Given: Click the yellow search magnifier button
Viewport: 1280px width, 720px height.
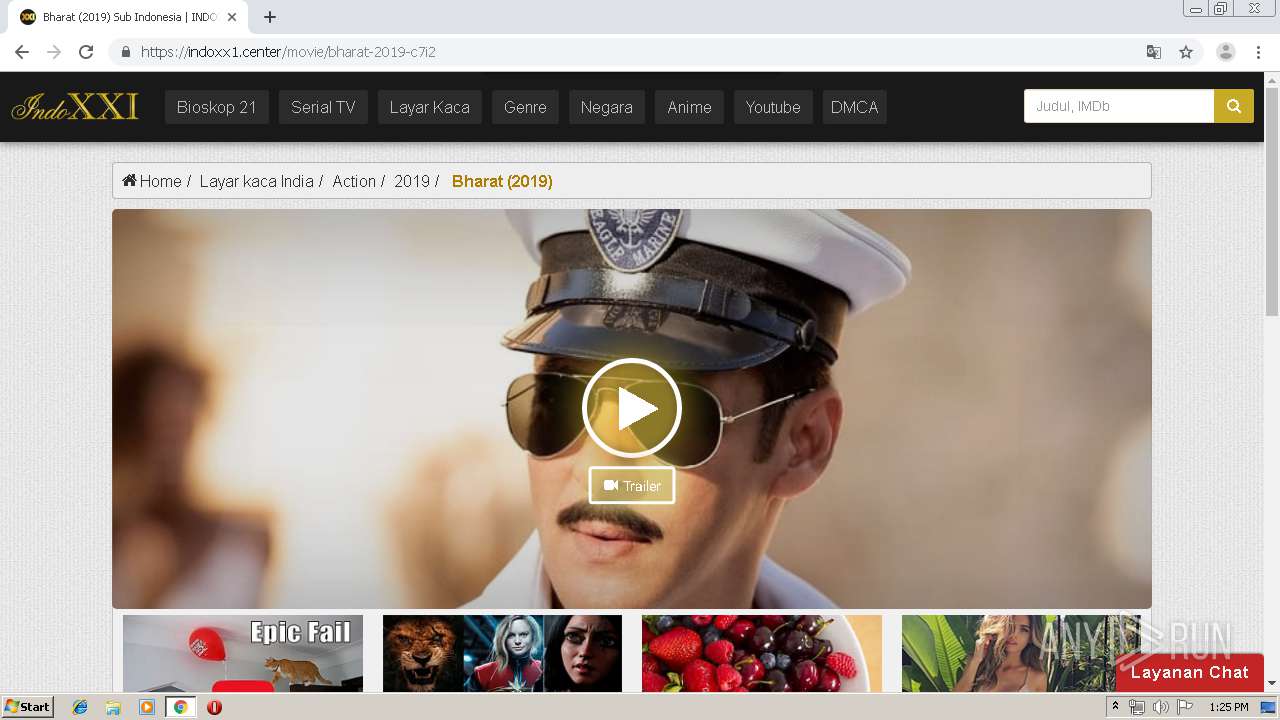Looking at the screenshot, I should pyautogui.click(x=1234, y=106).
